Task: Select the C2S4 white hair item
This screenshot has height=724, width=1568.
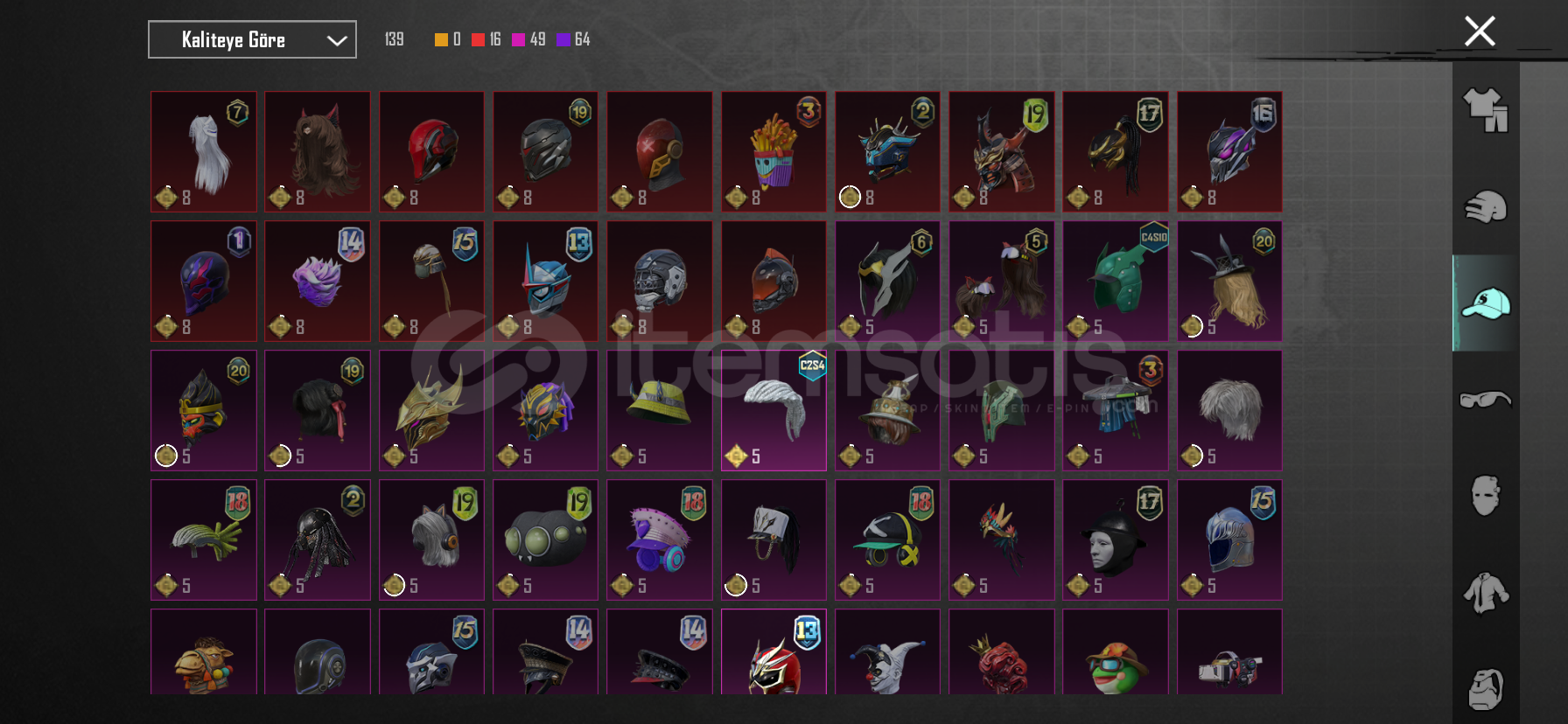Action: [x=773, y=411]
